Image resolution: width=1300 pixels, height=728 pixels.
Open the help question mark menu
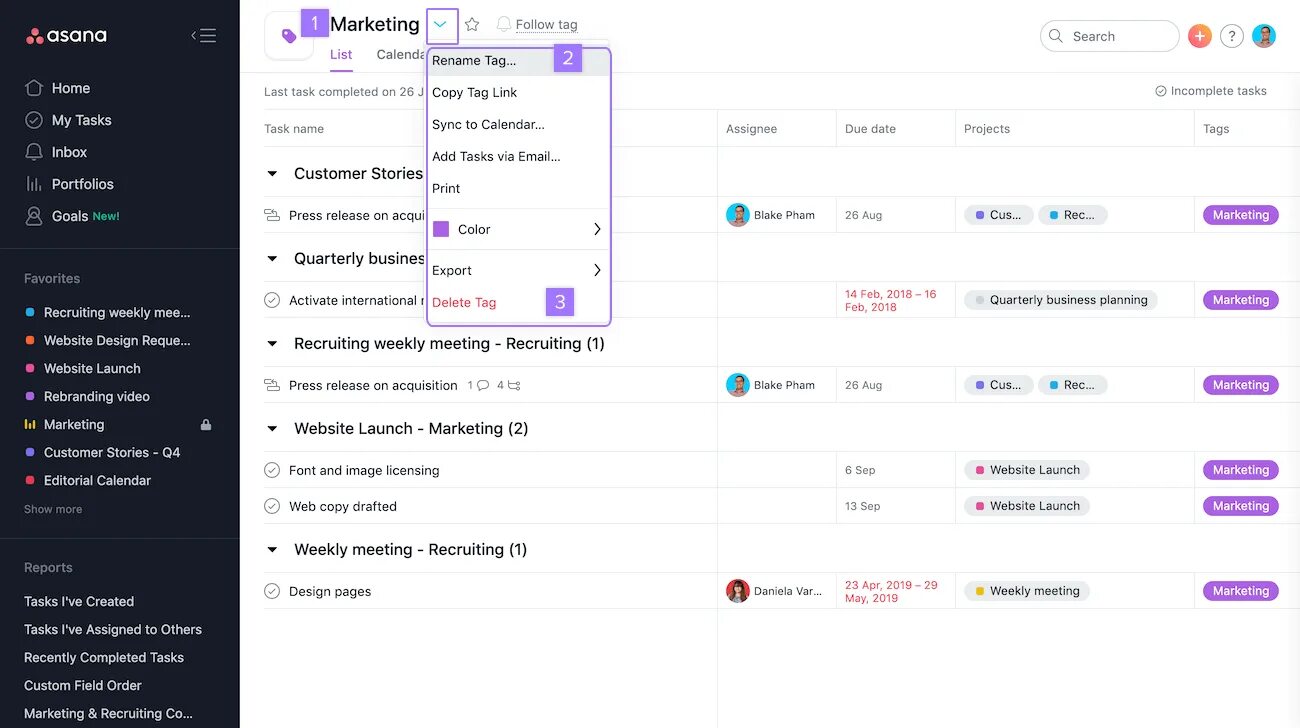[1231, 35]
